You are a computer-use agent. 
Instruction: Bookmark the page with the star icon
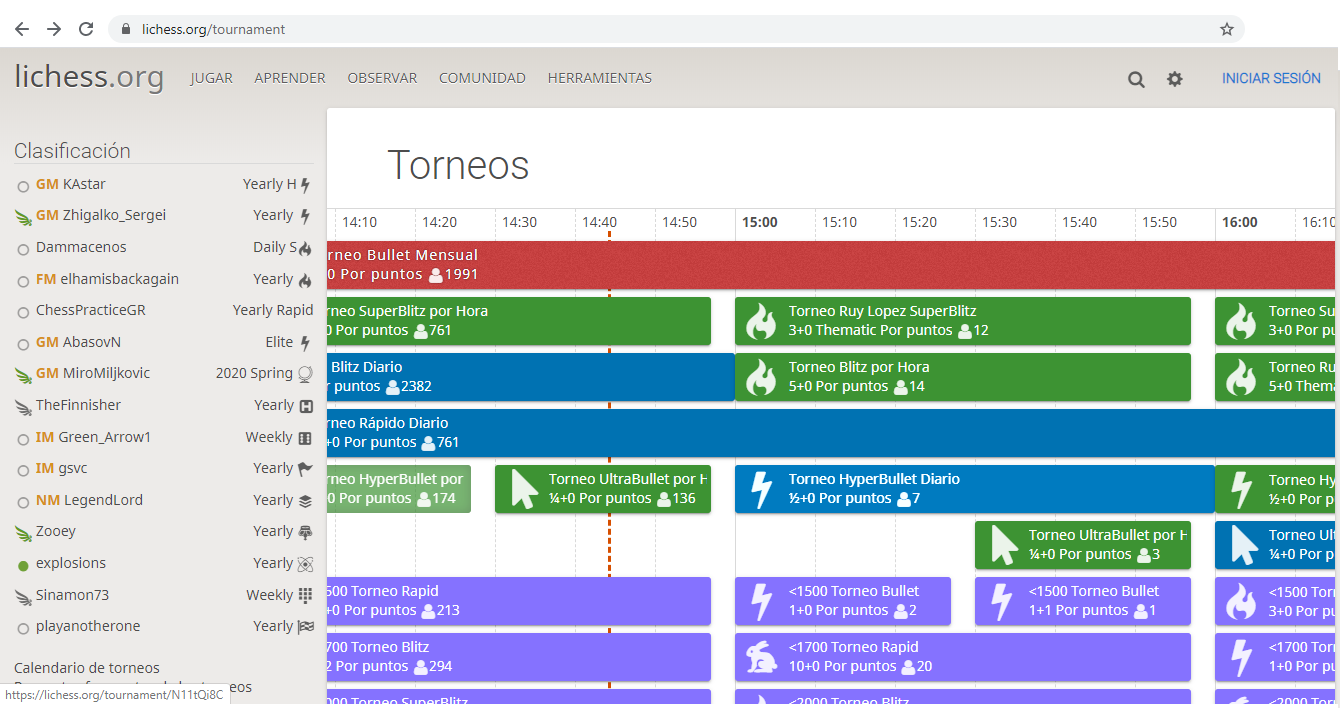click(1227, 29)
